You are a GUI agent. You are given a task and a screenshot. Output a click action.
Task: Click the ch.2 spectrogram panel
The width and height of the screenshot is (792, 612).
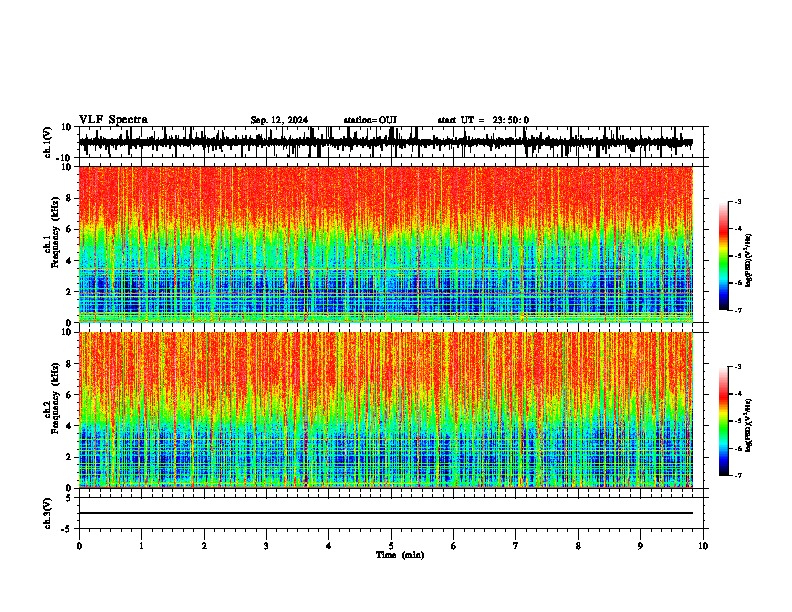[386, 410]
